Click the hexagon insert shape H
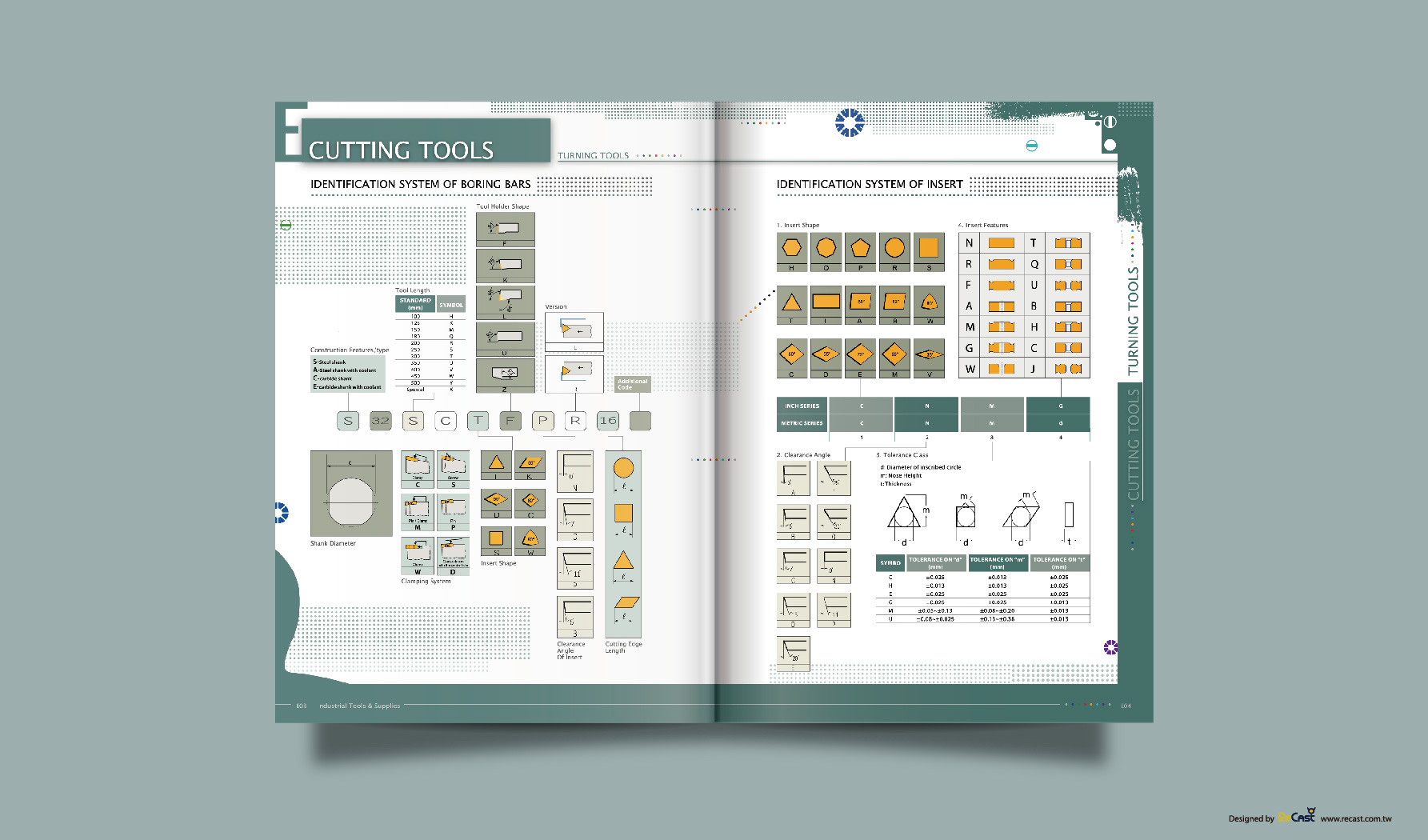Viewport: 1428px width, 840px height. (x=791, y=252)
